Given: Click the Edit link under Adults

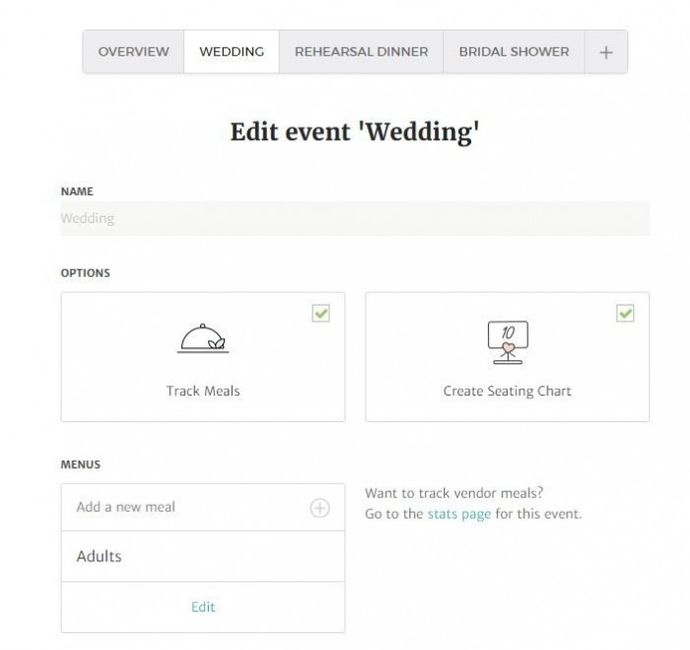Looking at the screenshot, I should tap(203, 607).
